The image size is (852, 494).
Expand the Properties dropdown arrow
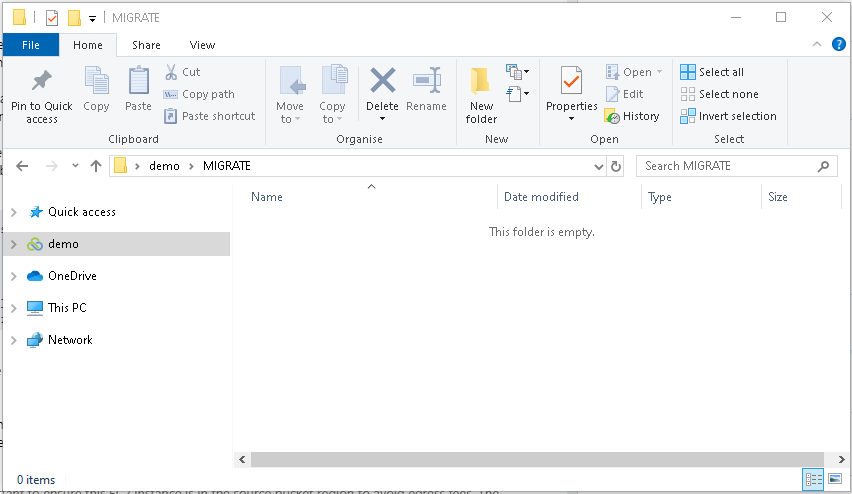(x=571, y=119)
